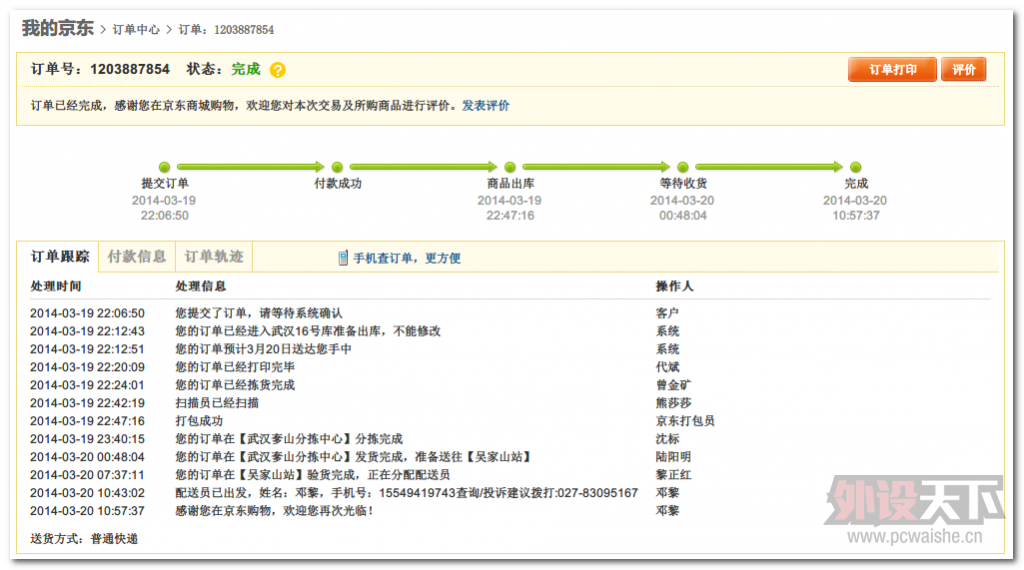Click 送货方式: 普通快递 text
The image size is (1024, 570).
click(x=84, y=539)
